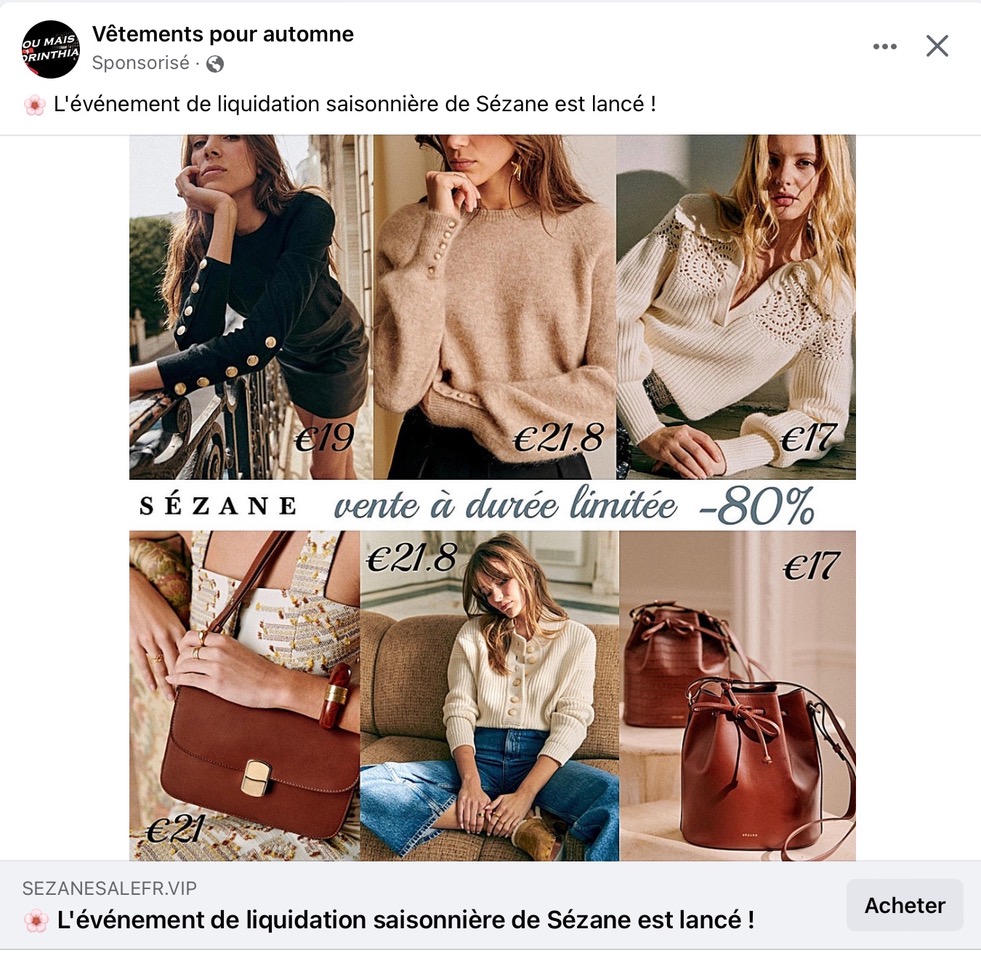Select the beige sweater photo priced €21.8
This screenshot has width=981, height=961.
[x=495, y=307]
